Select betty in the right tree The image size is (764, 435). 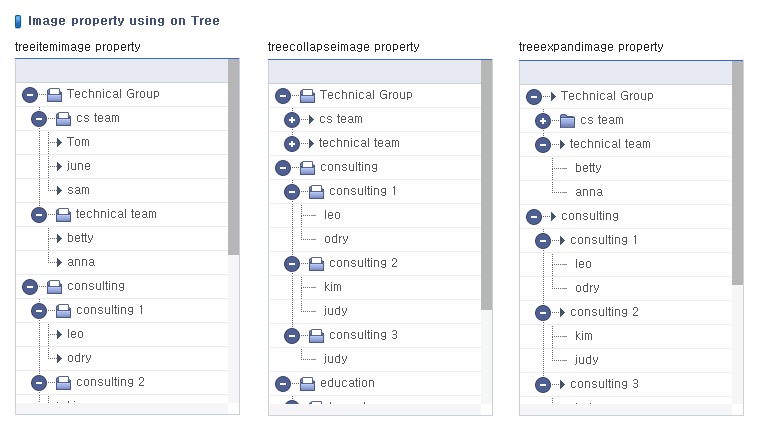(588, 168)
